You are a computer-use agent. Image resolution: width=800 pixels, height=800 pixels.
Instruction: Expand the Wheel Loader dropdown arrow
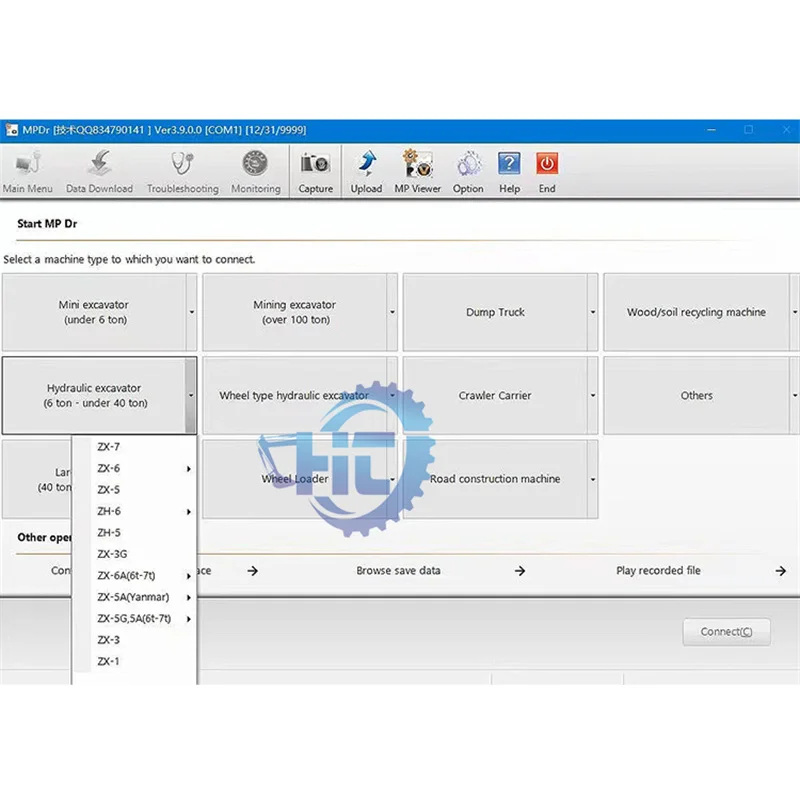pyautogui.click(x=392, y=479)
